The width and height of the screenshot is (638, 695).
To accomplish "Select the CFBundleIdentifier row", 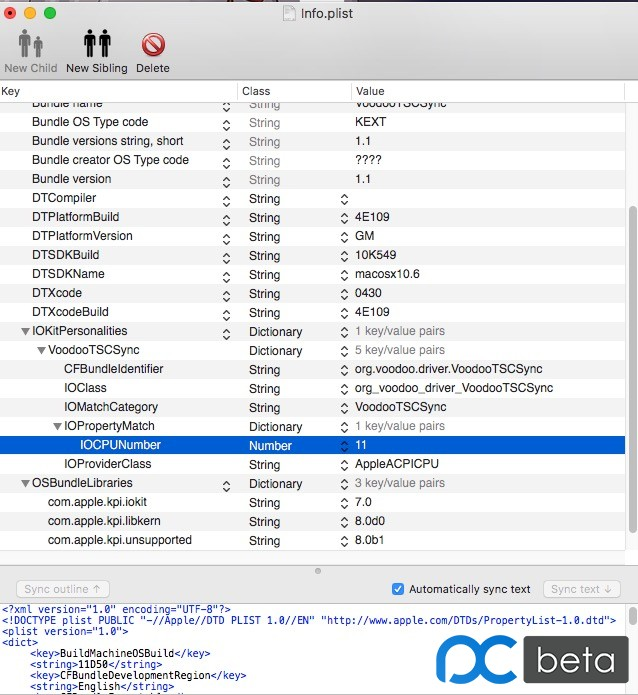I will coord(312,369).
